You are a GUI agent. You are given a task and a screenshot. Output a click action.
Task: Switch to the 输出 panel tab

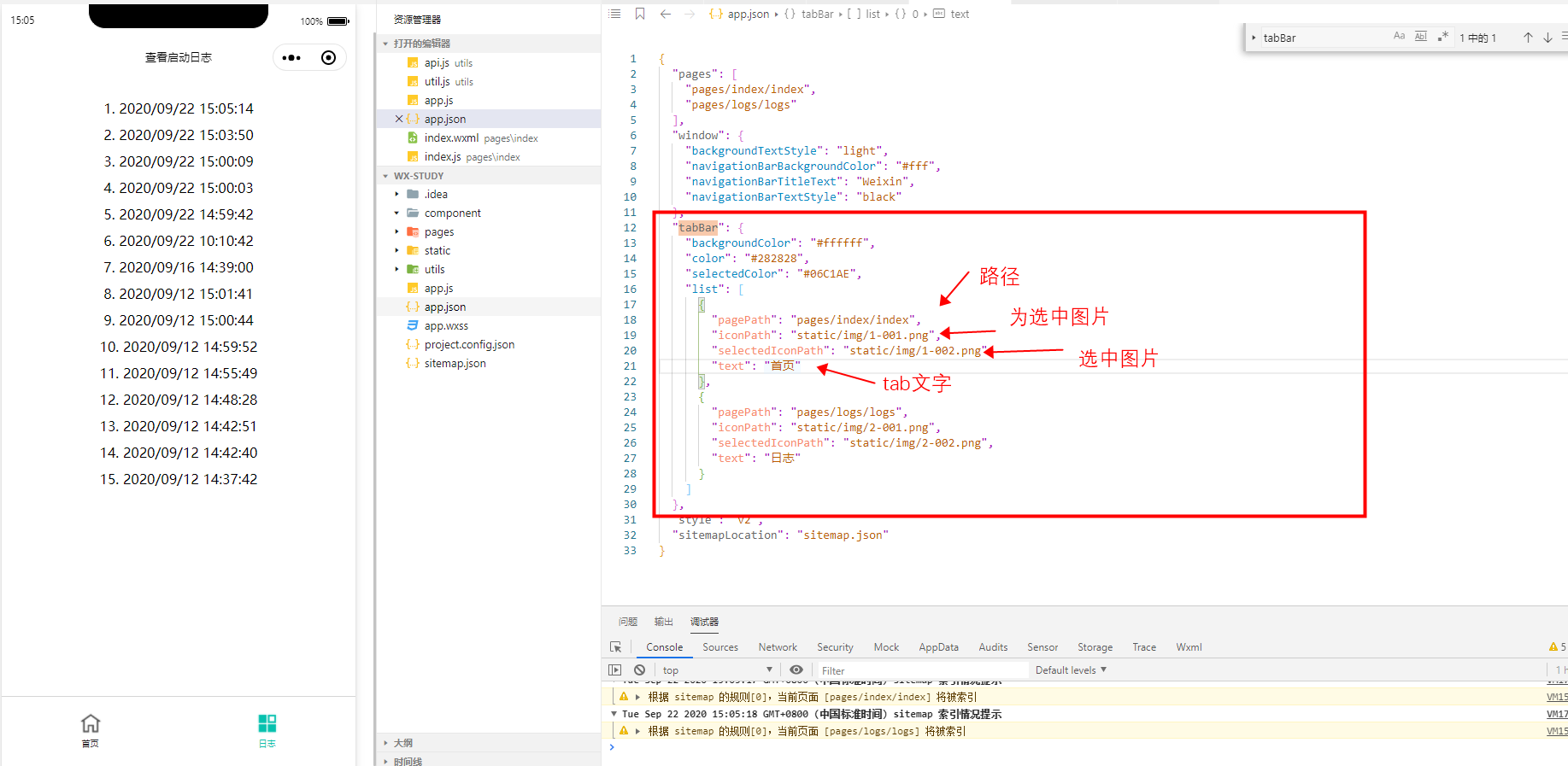[x=664, y=622]
